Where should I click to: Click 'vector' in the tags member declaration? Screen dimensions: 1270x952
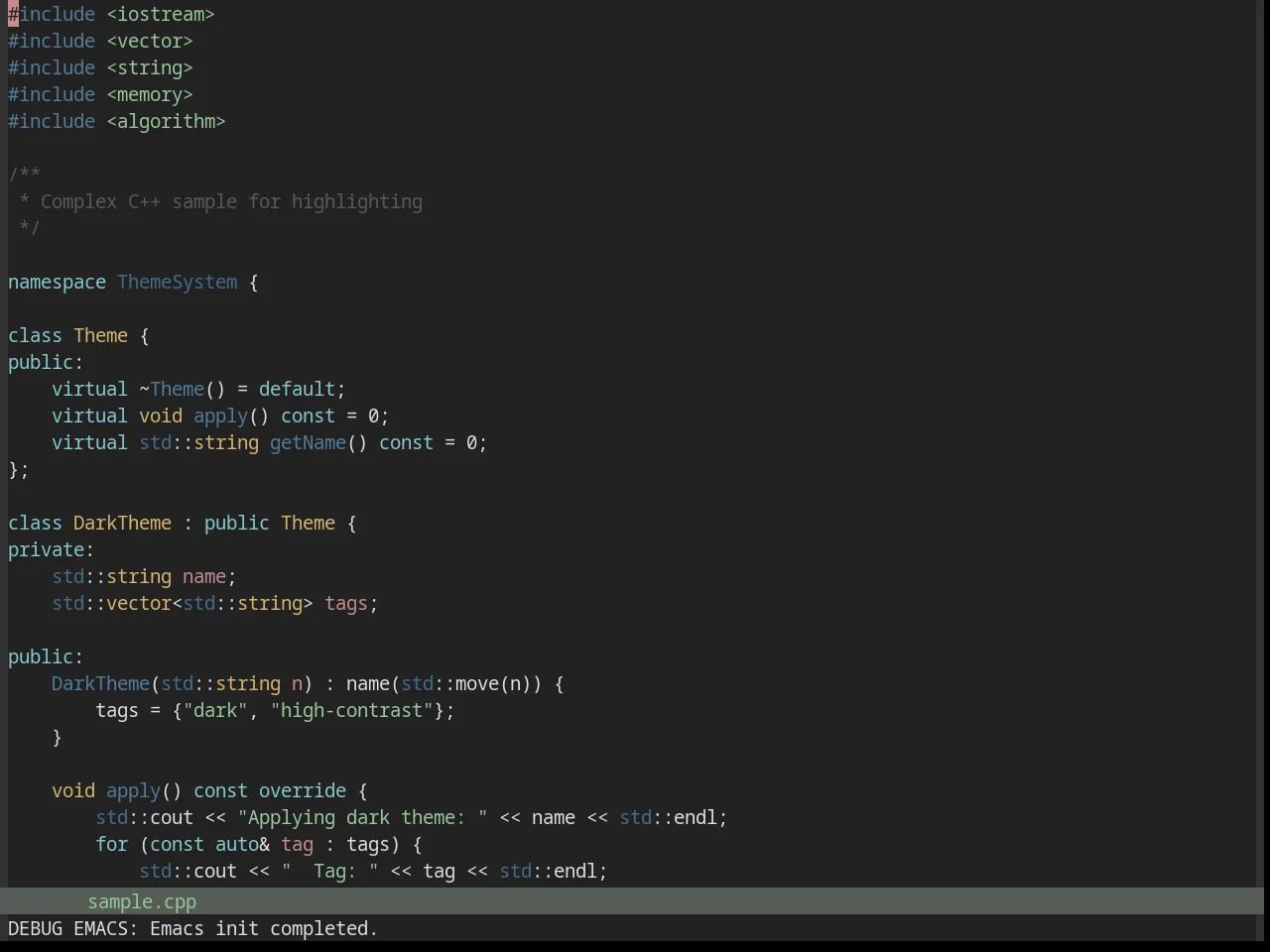pyautogui.click(x=139, y=603)
